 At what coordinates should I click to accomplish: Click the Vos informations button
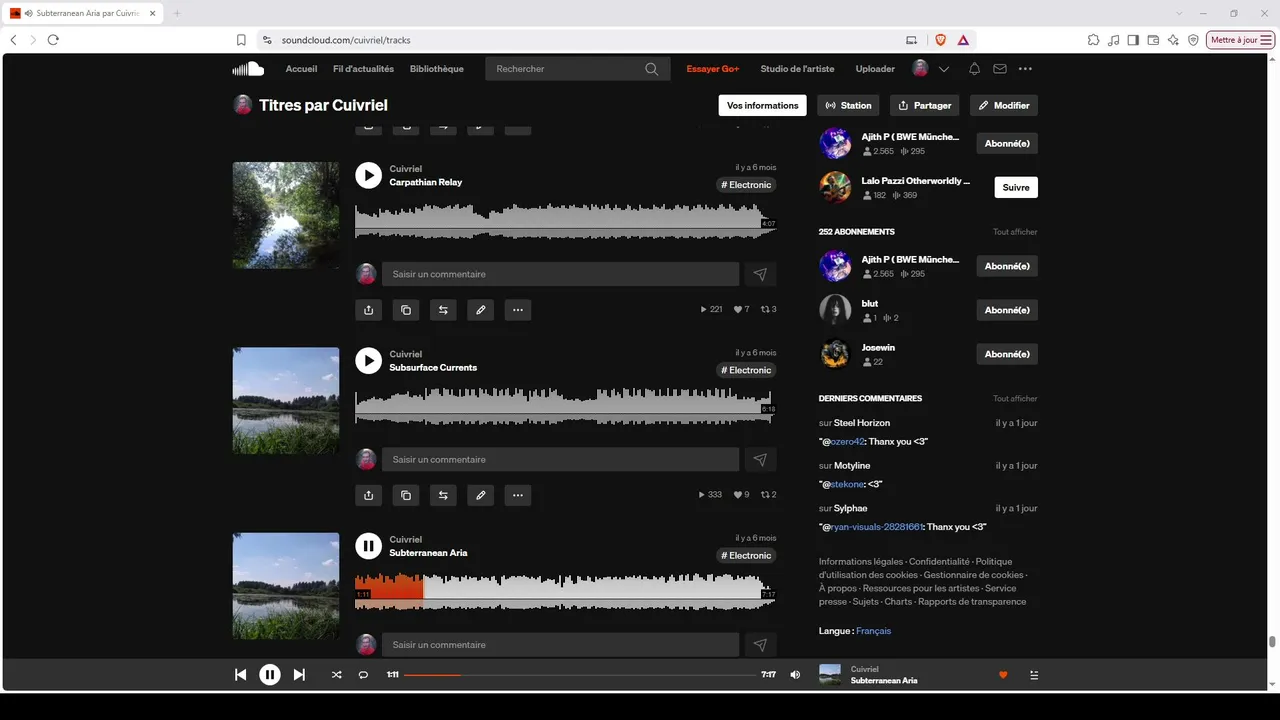pyautogui.click(x=763, y=105)
